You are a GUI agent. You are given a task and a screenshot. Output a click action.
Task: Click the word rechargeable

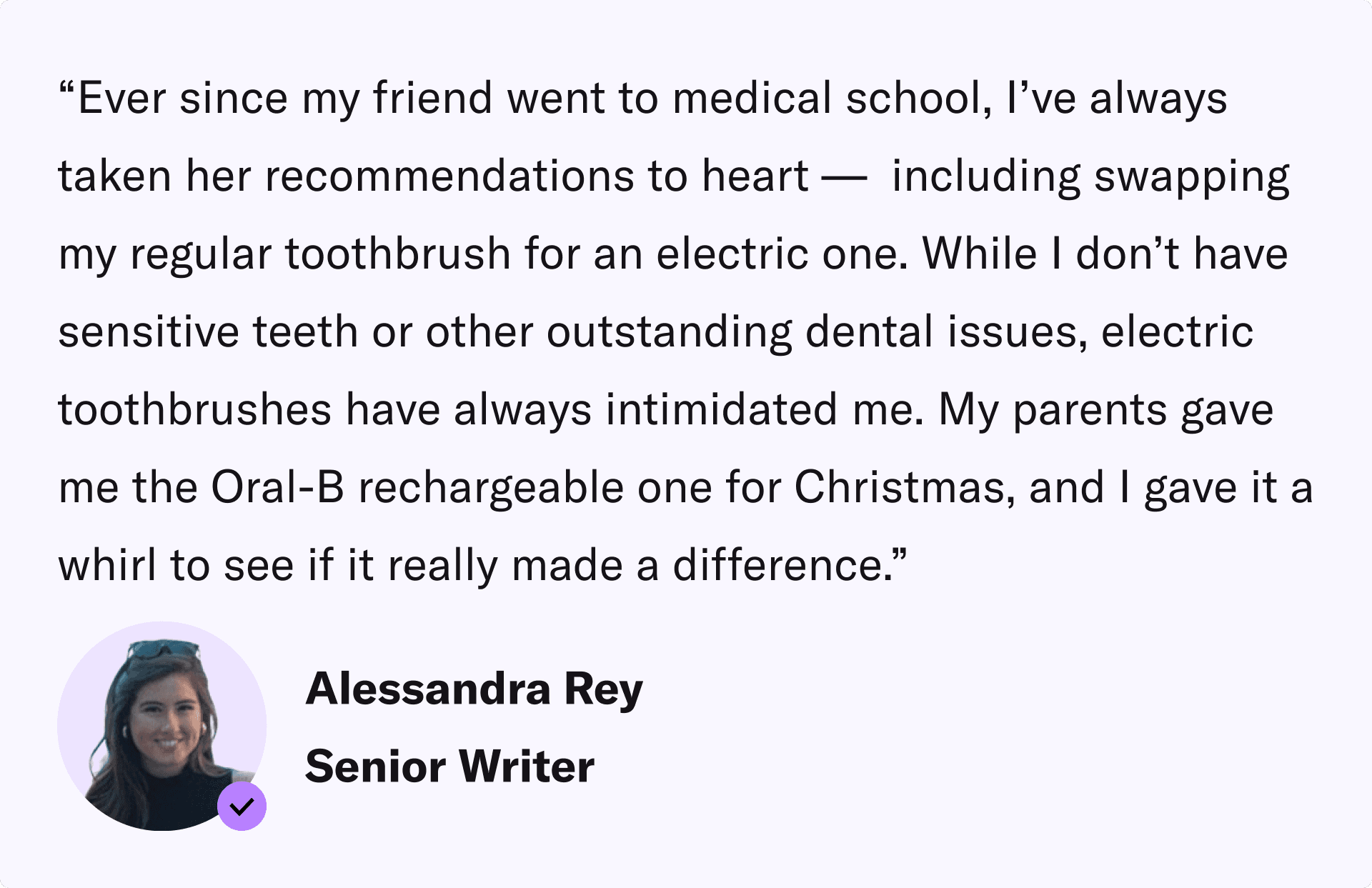(x=491, y=488)
